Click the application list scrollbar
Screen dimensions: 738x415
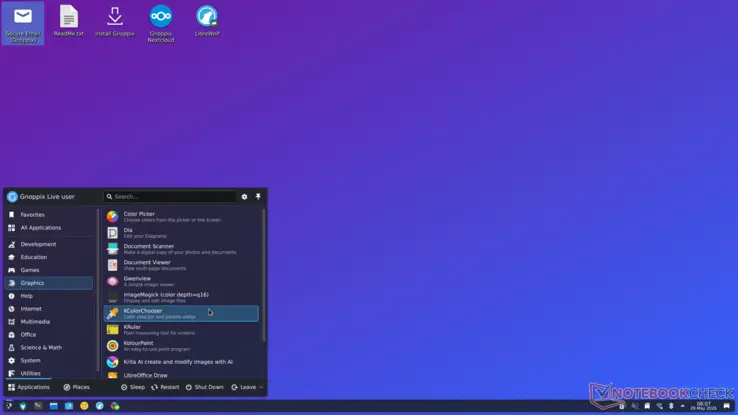(264, 275)
